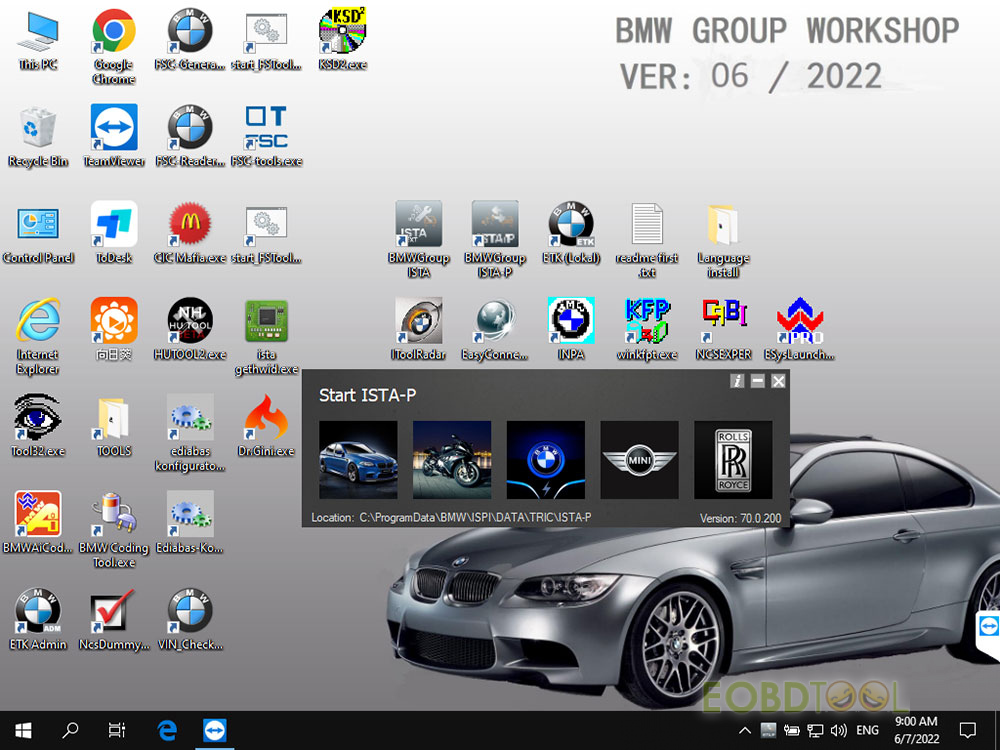Viewport: 1000px width, 750px height.
Task: Launch the Tool32.exe eye icon
Action: [x=38, y=425]
